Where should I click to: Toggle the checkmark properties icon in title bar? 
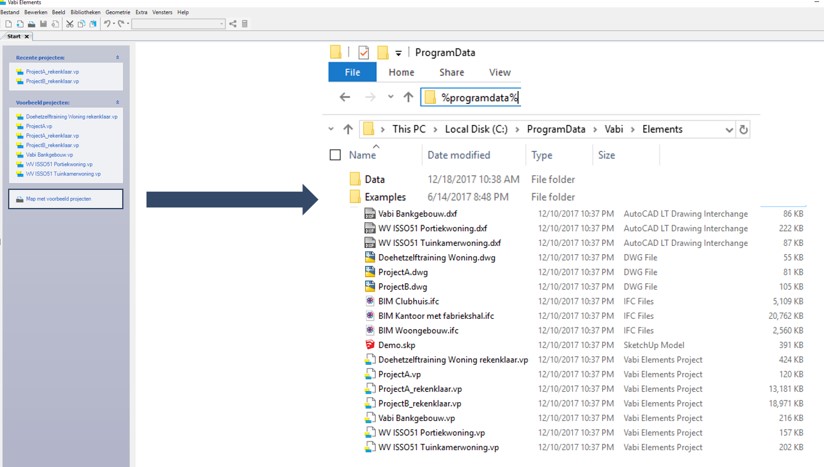click(x=364, y=53)
